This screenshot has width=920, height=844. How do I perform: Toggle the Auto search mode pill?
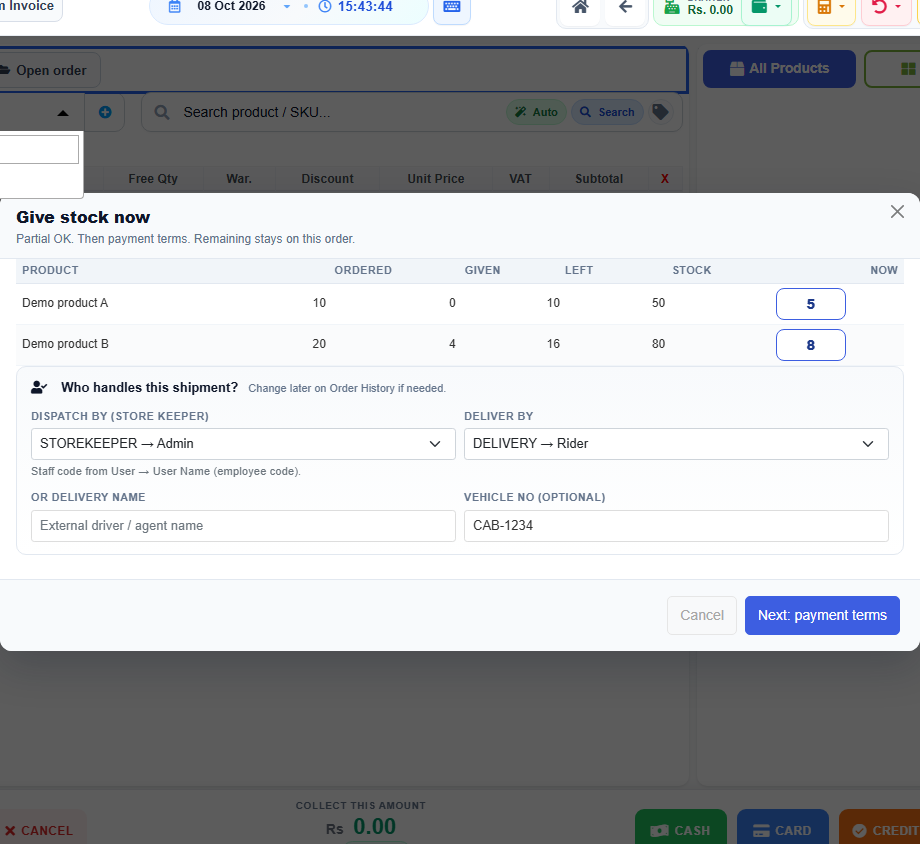(536, 112)
